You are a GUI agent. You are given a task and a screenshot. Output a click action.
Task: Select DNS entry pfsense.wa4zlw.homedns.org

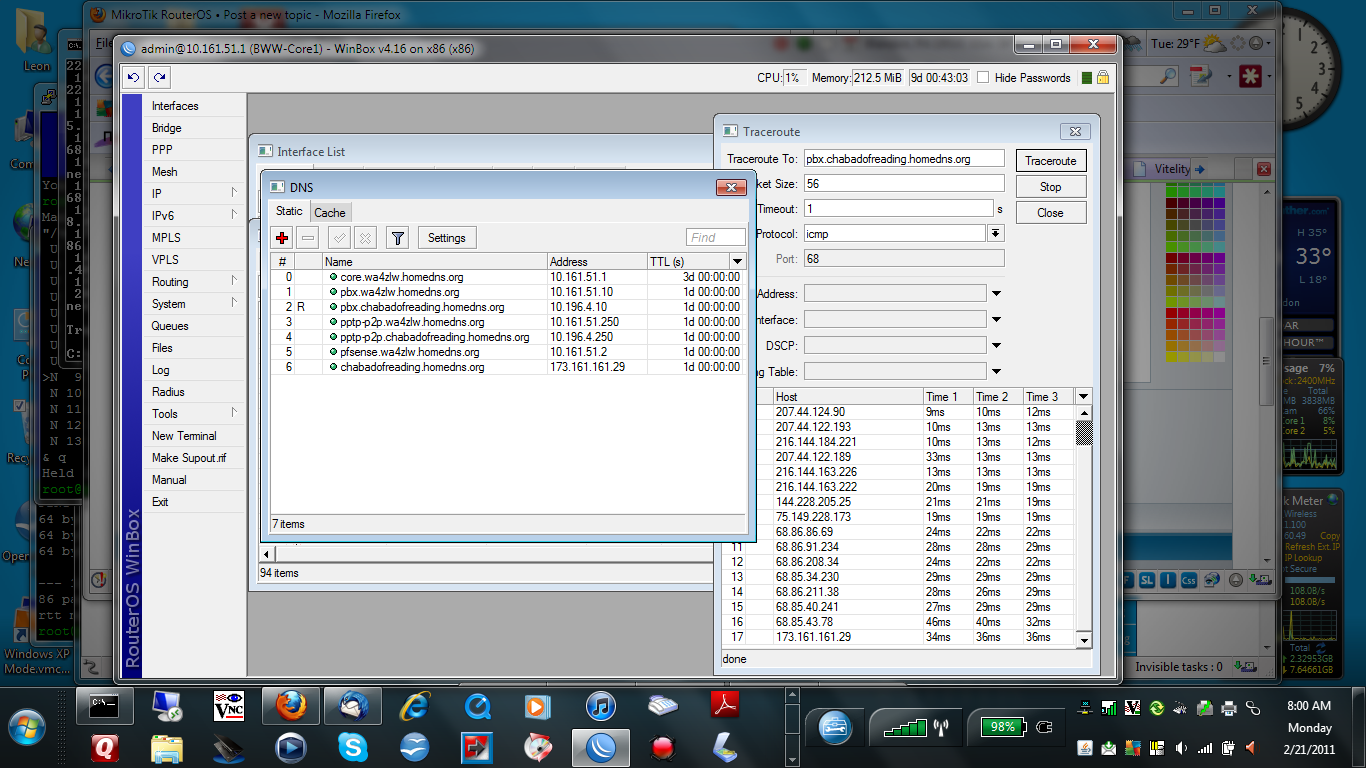click(x=509, y=352)
